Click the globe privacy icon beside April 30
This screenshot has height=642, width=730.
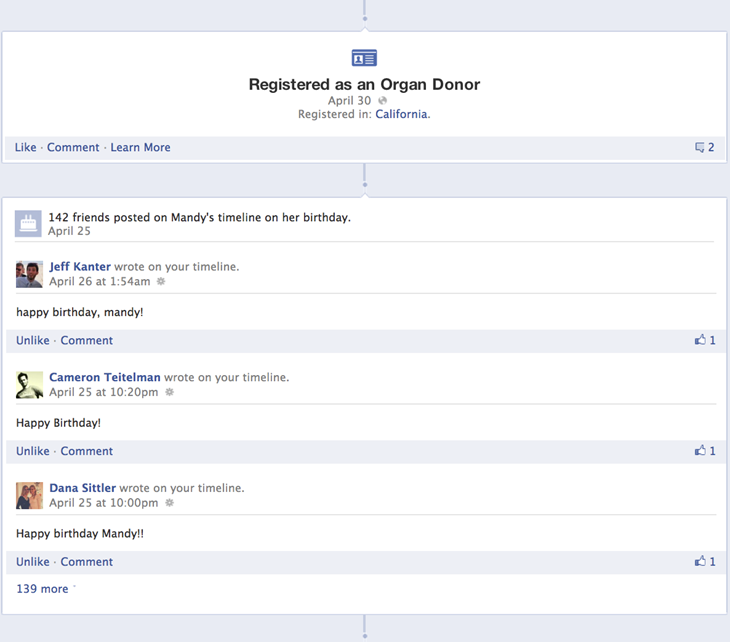coord(382,101)
